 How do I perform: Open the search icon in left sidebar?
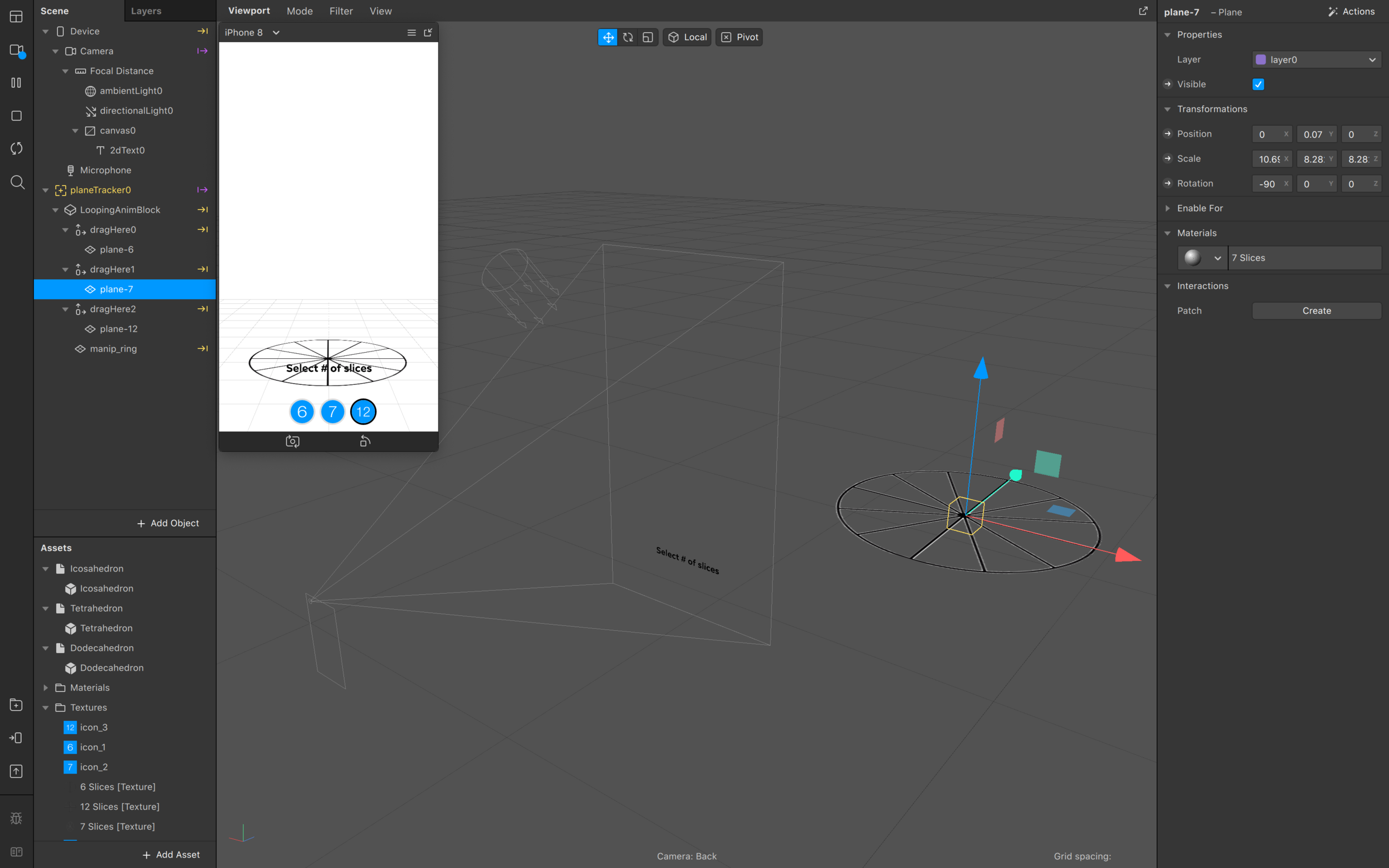[x=17, y=182]
